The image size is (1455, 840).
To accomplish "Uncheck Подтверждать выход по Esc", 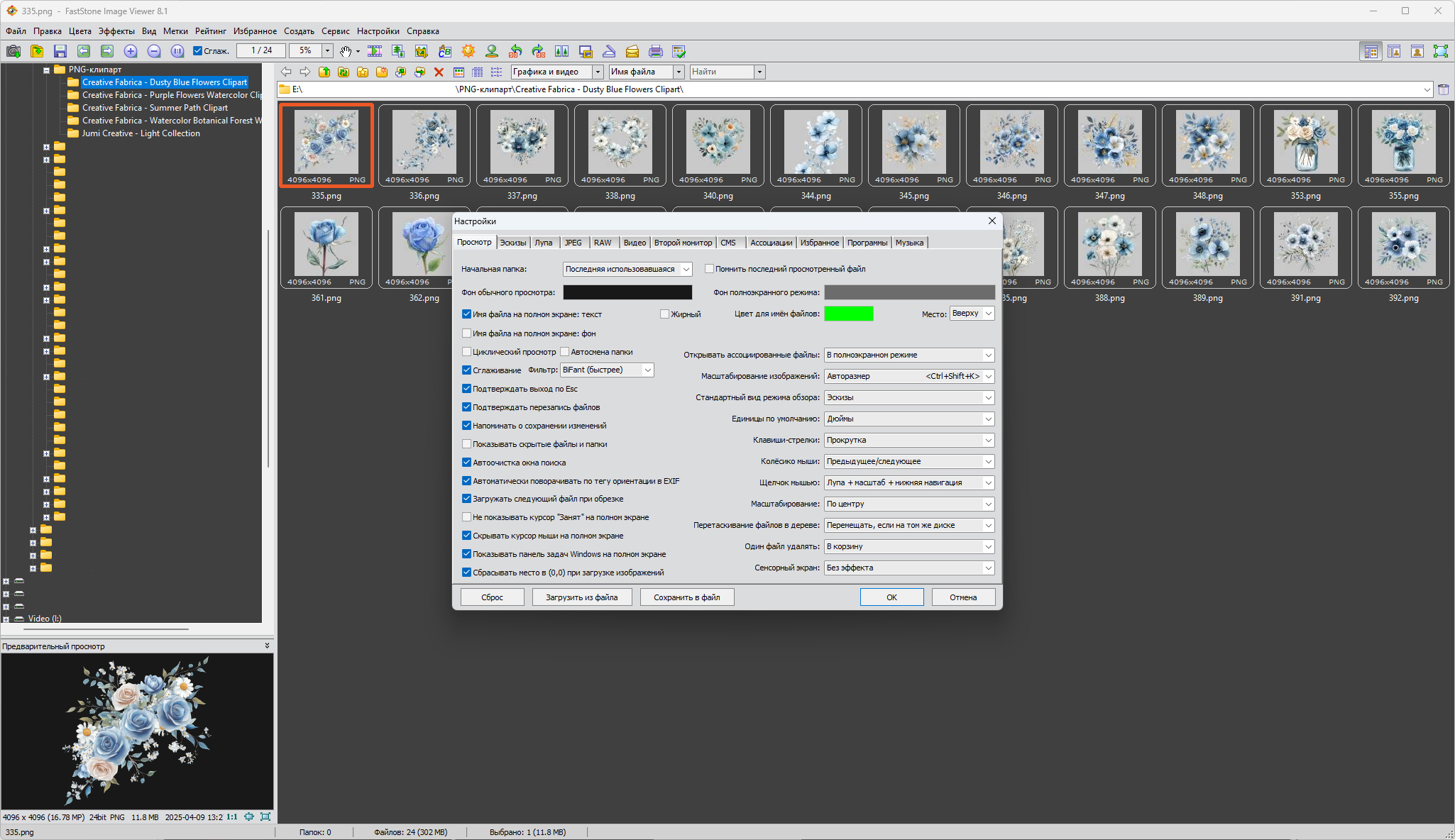I will tap(467, 389).
